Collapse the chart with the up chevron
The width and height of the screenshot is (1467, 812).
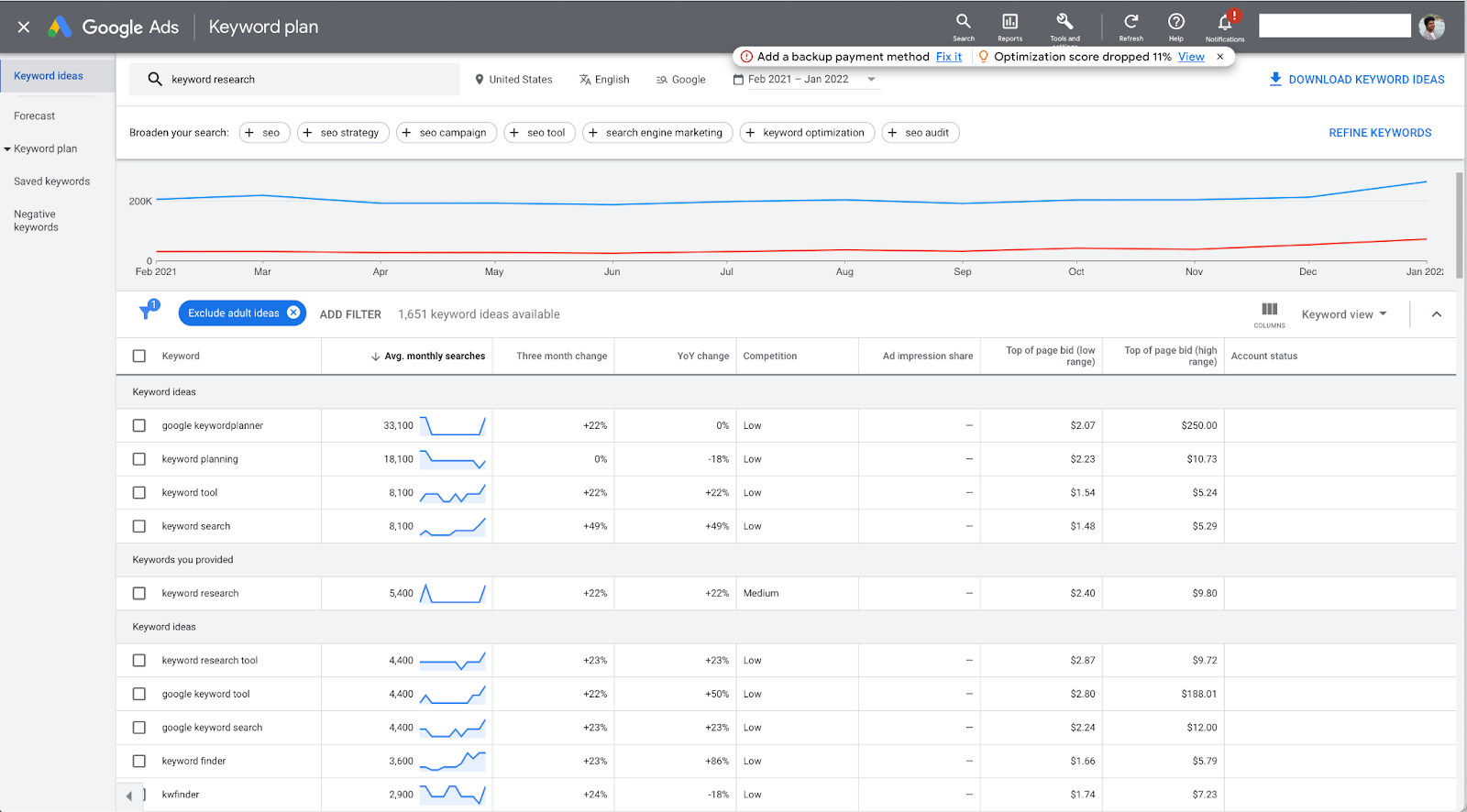pyautogui.click(x=1437, y=314)
